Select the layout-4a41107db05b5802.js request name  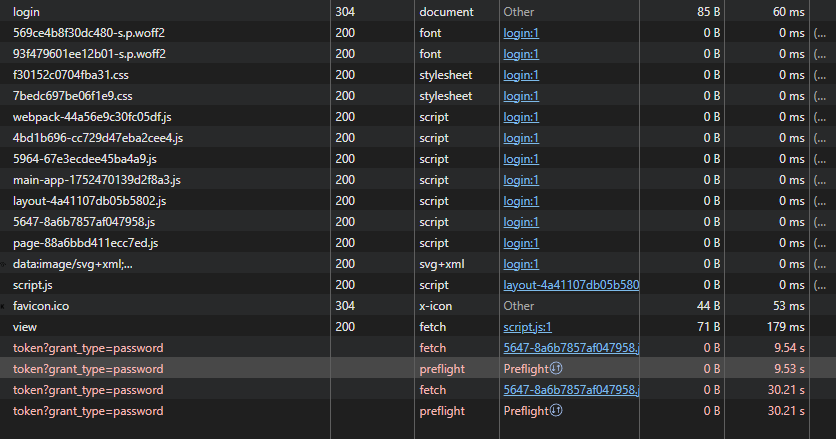click(90, 201)
